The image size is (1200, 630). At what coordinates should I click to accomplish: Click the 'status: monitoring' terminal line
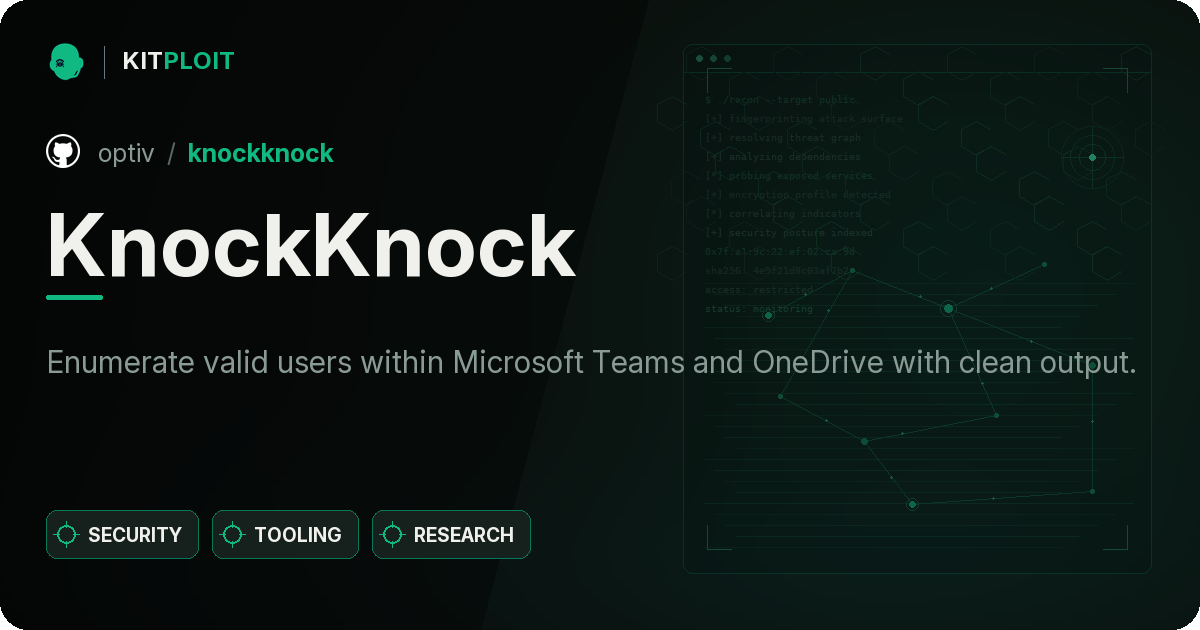click(x=759, y=309)
